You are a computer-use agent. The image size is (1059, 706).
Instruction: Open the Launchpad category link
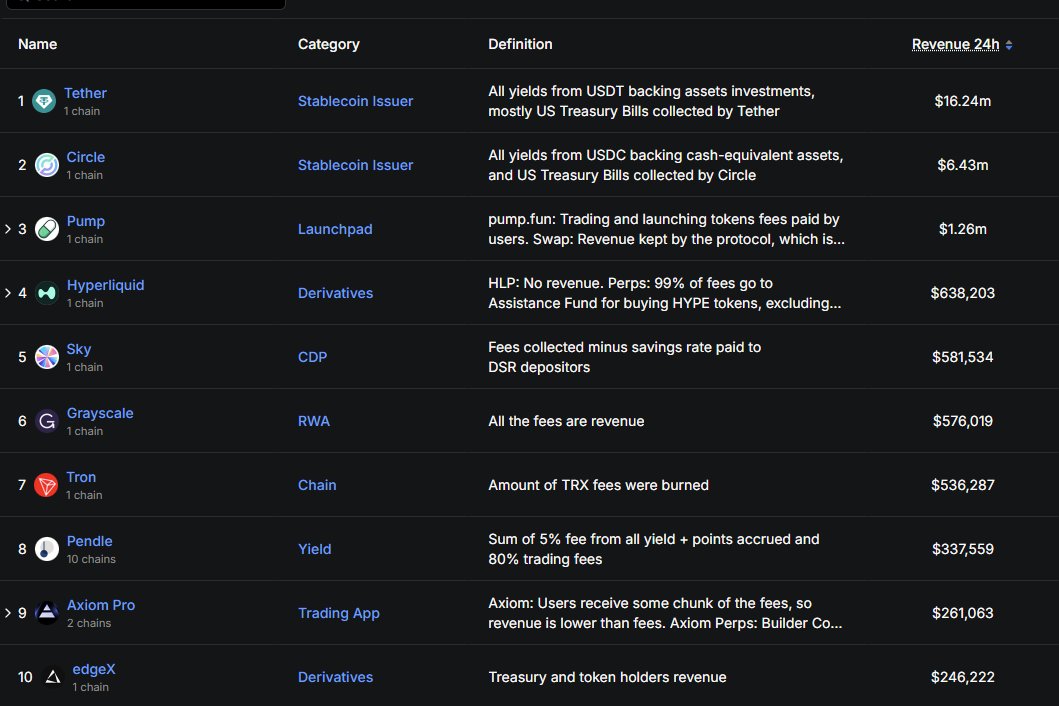click(335, 229)
